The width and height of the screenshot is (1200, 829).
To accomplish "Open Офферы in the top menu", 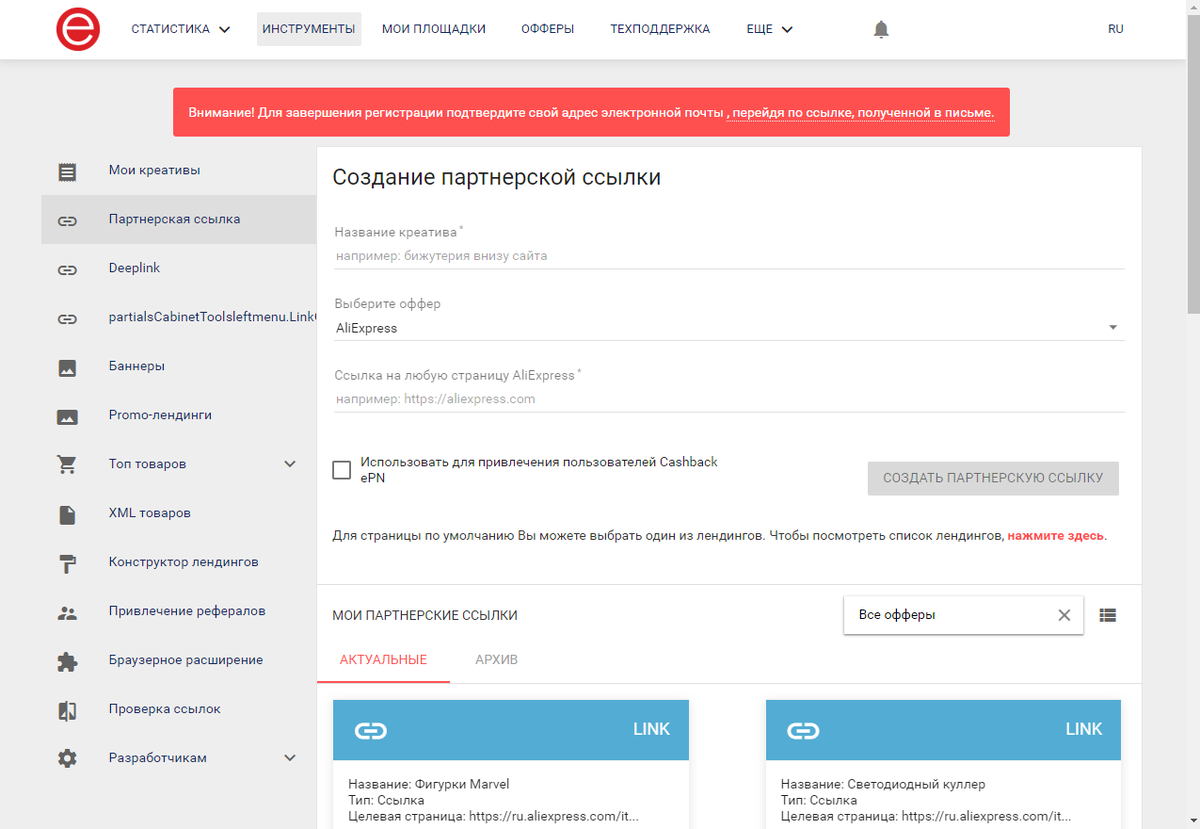I will coord(548,29).
